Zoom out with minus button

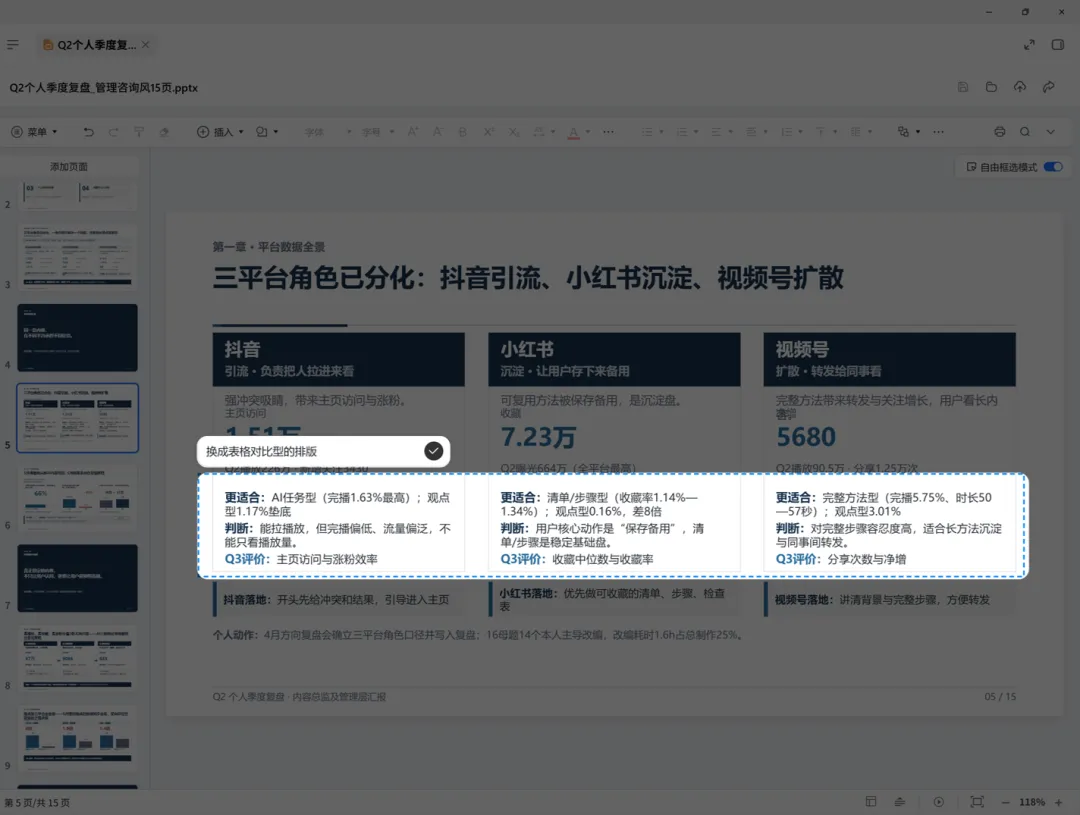tap(1005, 802)
